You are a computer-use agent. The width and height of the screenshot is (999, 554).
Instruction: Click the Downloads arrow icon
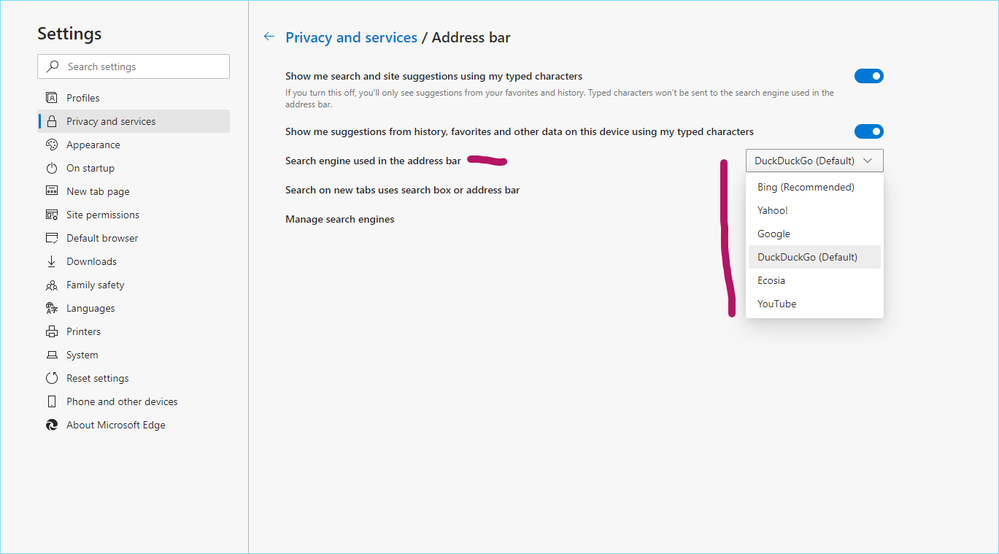point(52,261)
